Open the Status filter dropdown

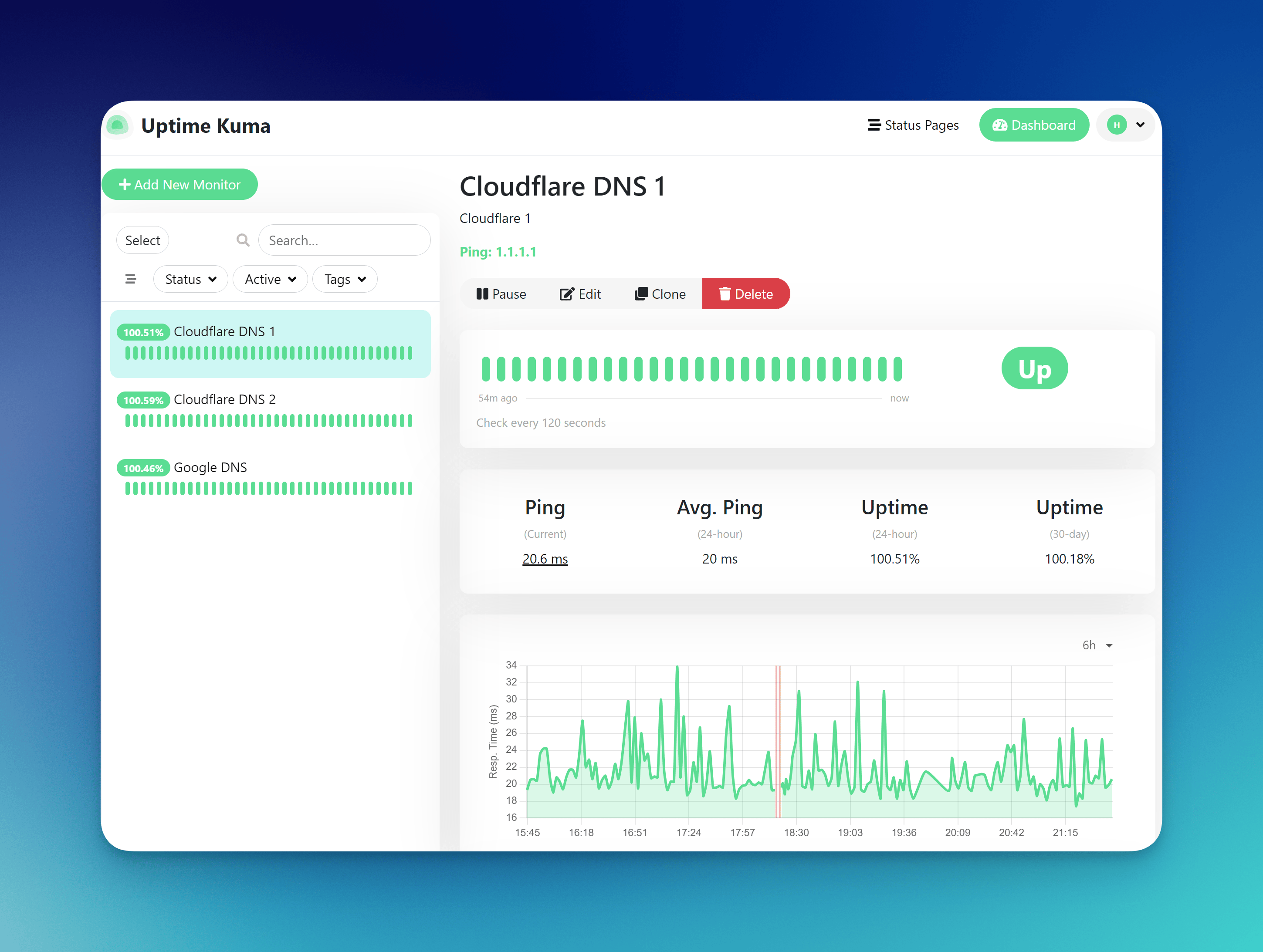[190, 279]
